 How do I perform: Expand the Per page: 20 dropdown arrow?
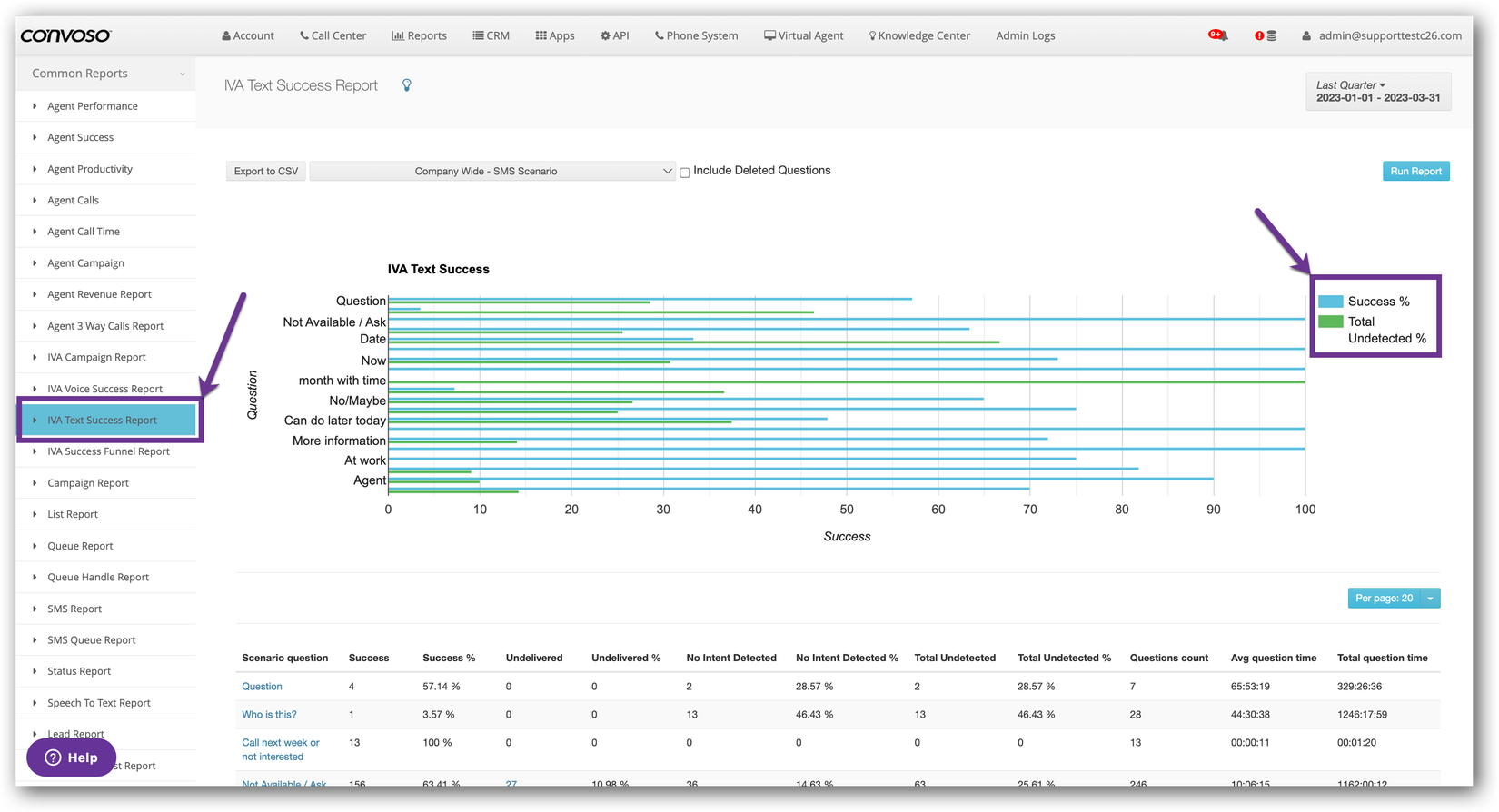pos(1431,599)
